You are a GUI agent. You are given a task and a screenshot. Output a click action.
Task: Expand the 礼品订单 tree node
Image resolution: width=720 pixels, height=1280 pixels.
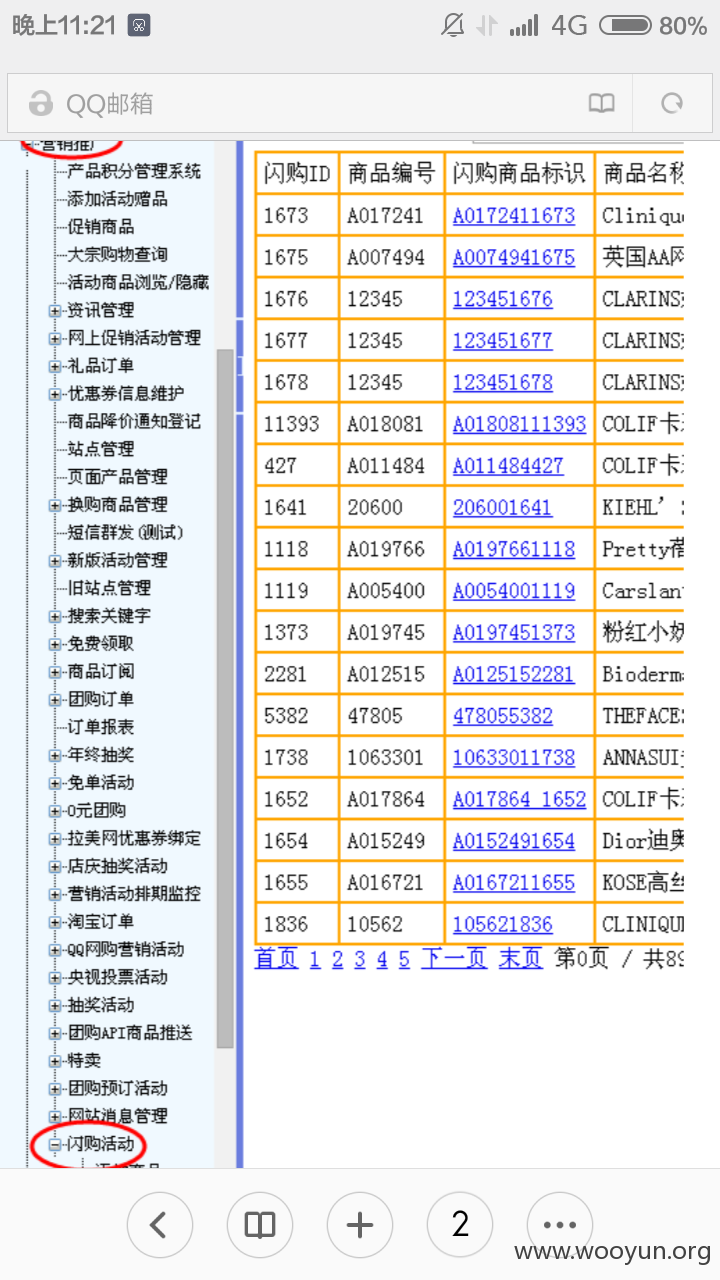tap(55, 367)
